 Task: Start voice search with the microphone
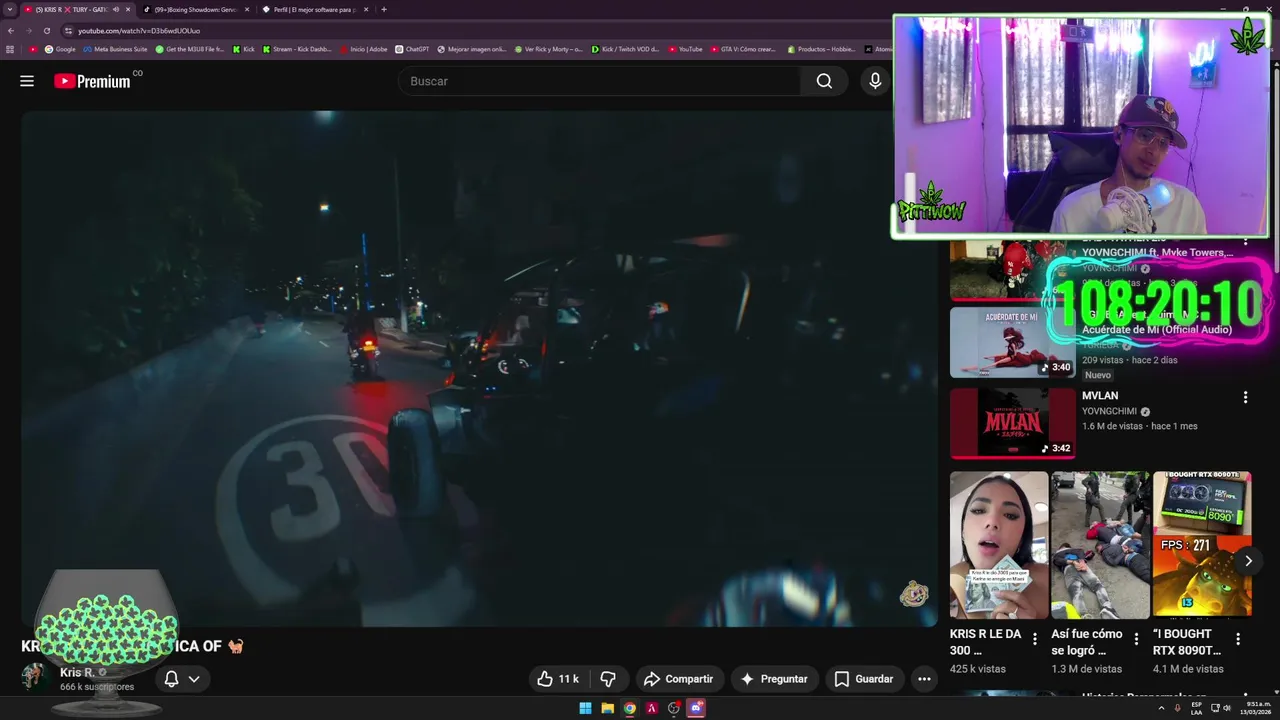click(x=875, y=81)
